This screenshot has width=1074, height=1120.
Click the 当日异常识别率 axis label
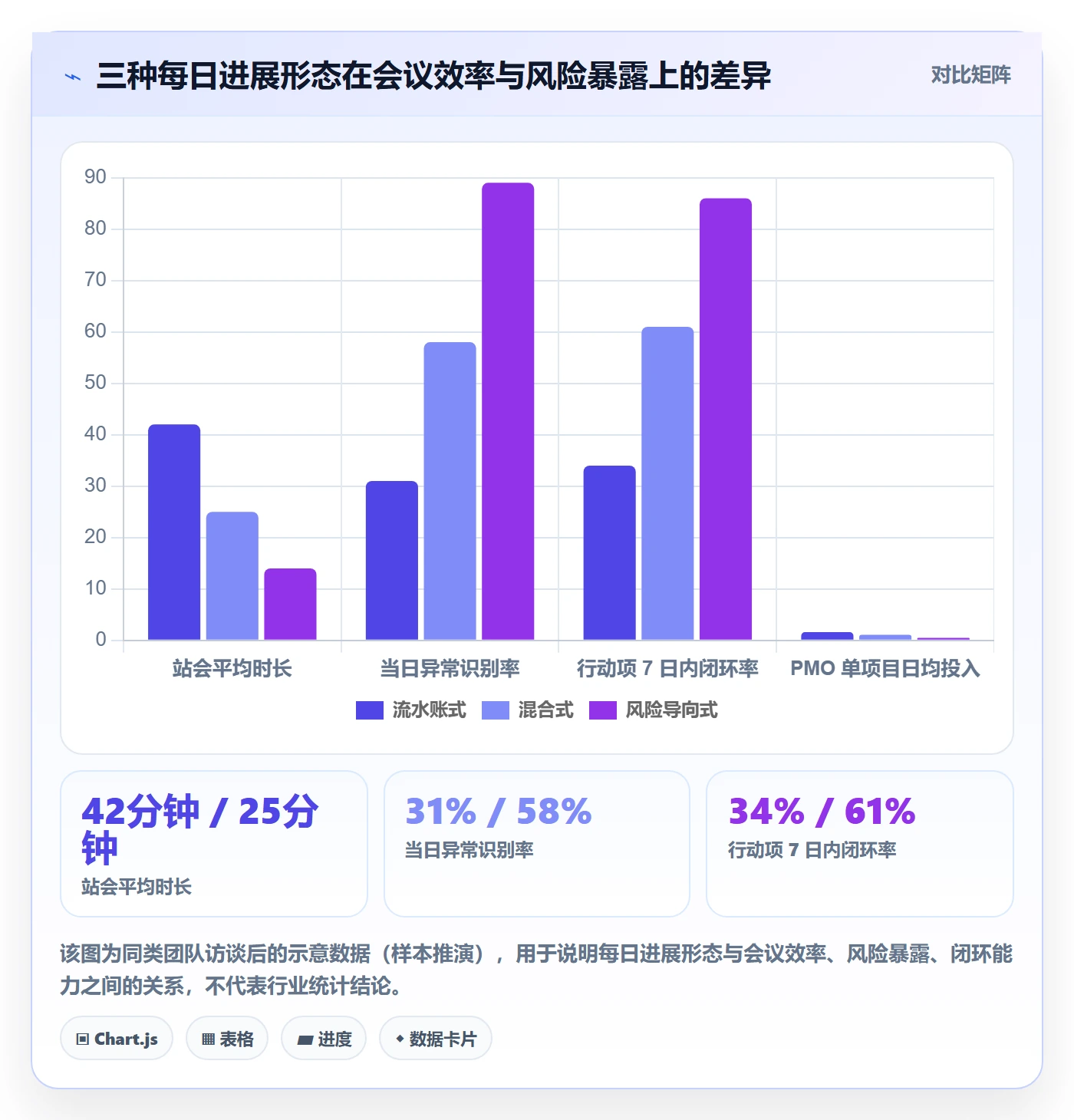450,669
